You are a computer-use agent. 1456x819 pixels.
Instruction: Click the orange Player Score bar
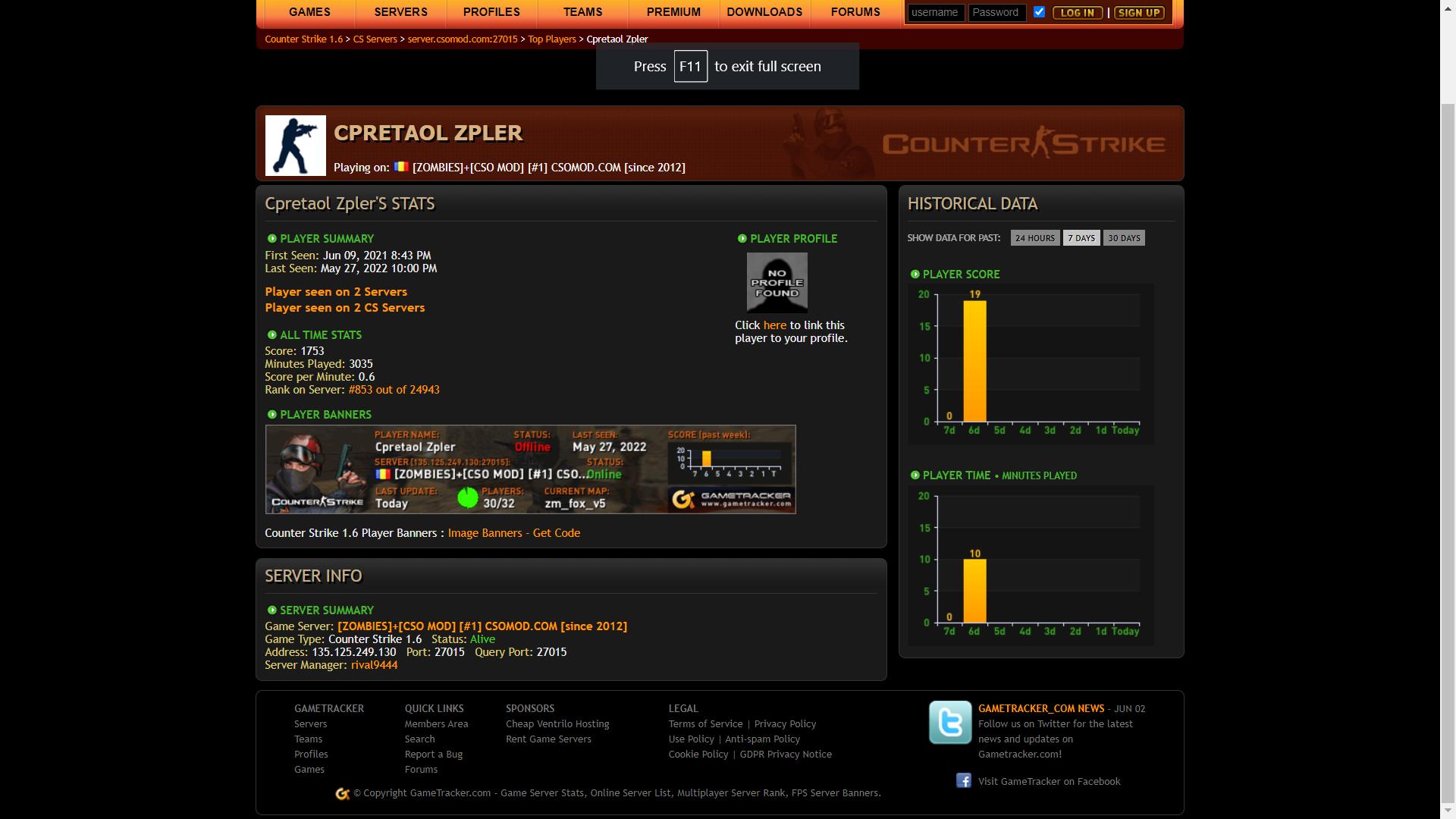pos(974,361)
